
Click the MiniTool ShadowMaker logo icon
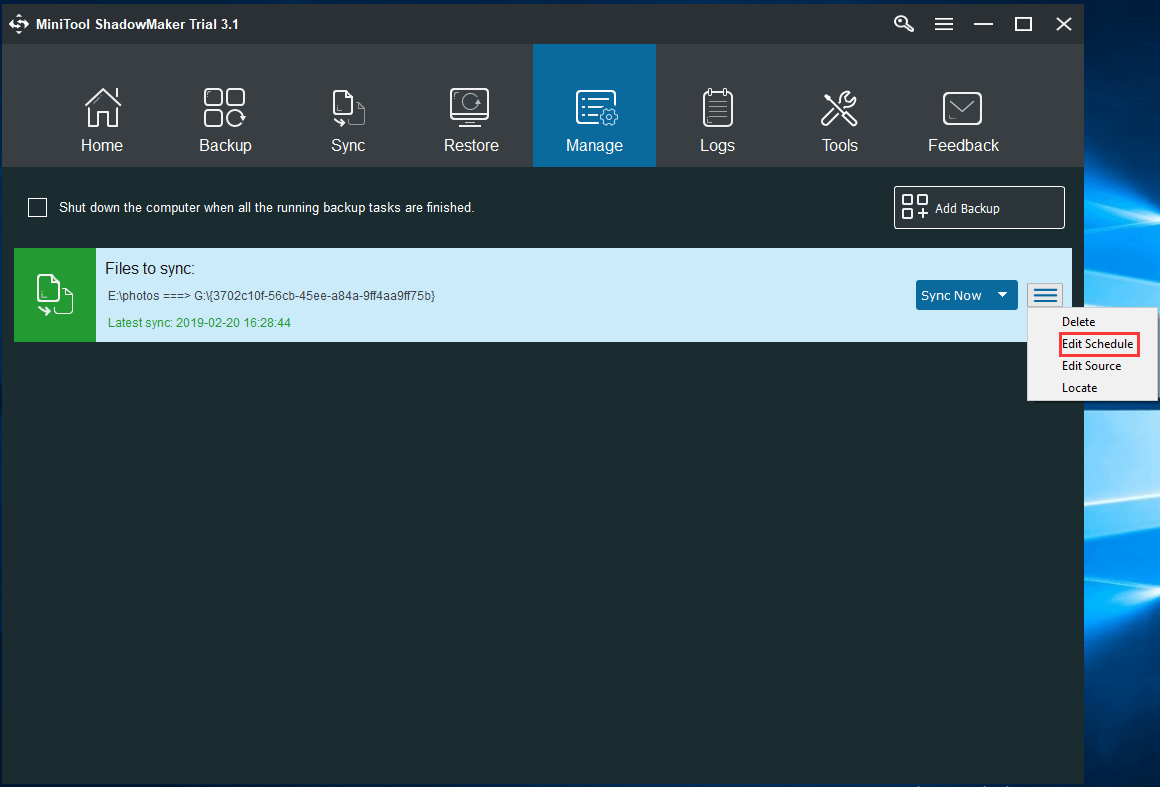point(18,24)
